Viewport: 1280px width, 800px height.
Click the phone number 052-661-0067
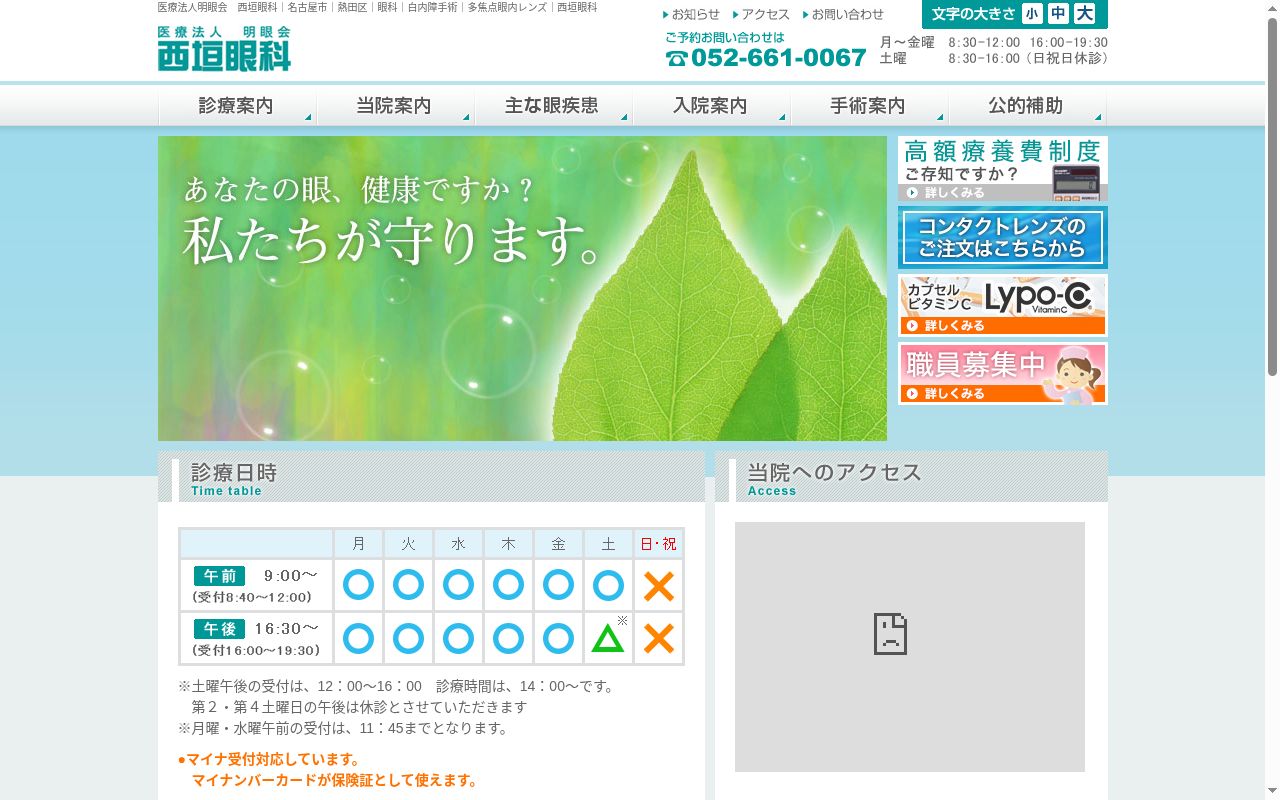[x=766, y=58]
